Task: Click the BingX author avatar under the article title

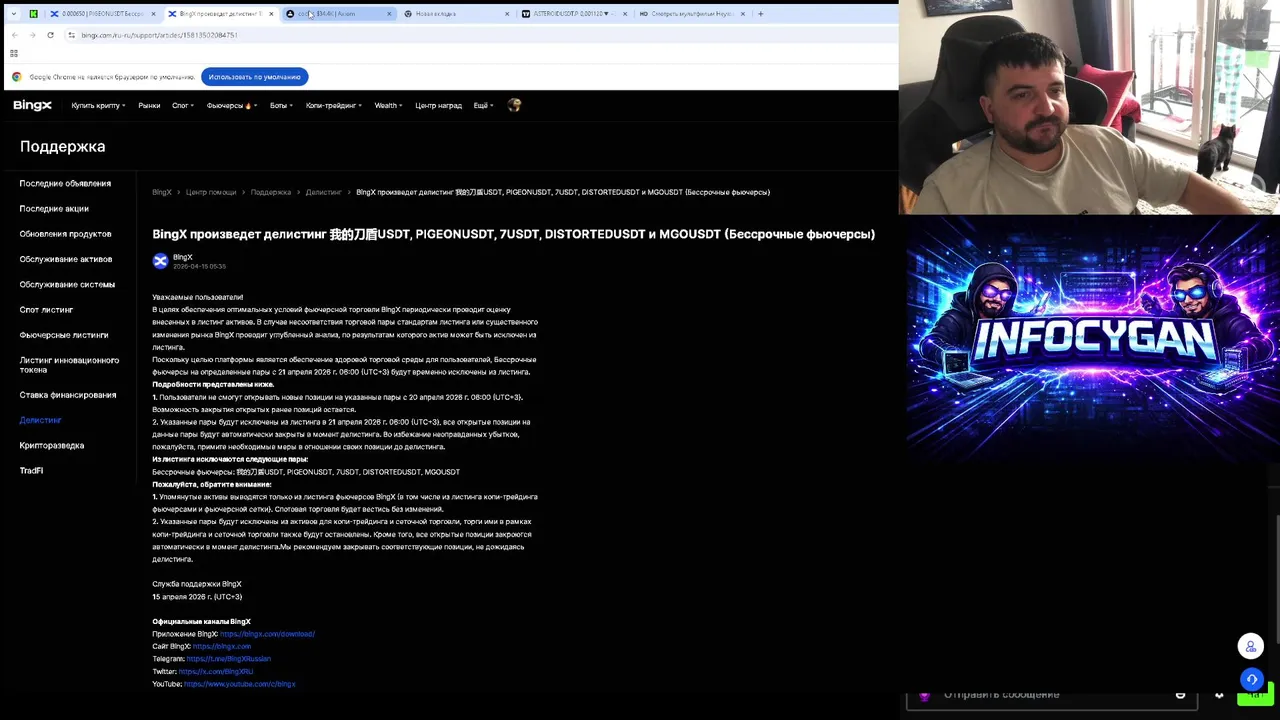Action: tap(160, 261)
